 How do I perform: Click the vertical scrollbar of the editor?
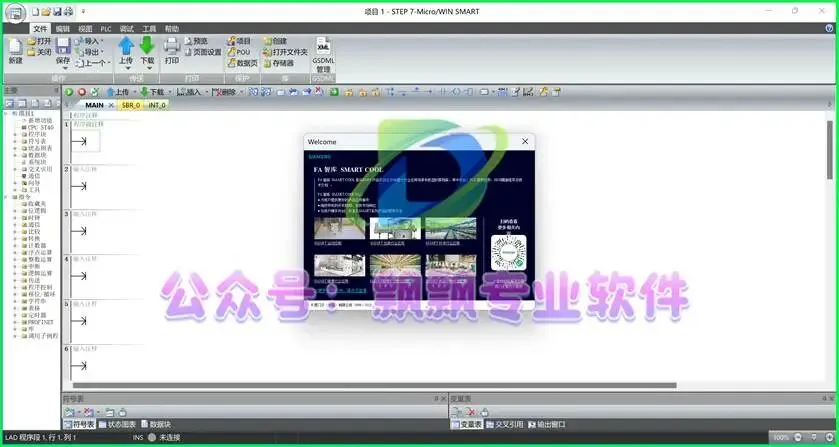830,150
